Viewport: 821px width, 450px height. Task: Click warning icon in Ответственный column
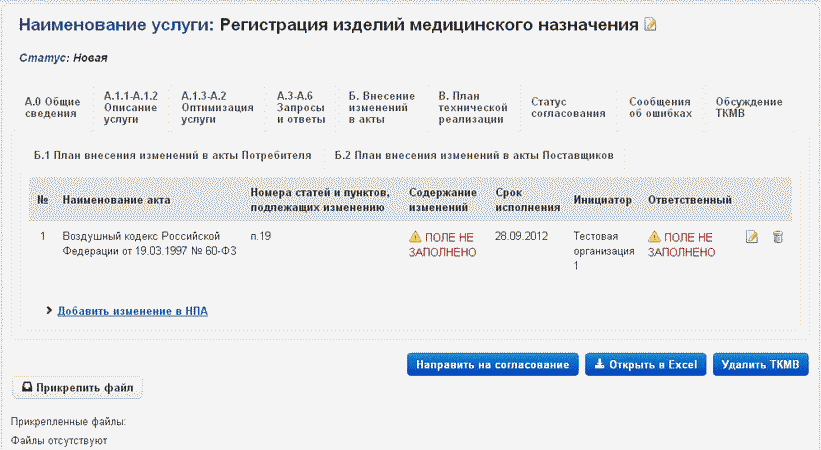point(654,237)
